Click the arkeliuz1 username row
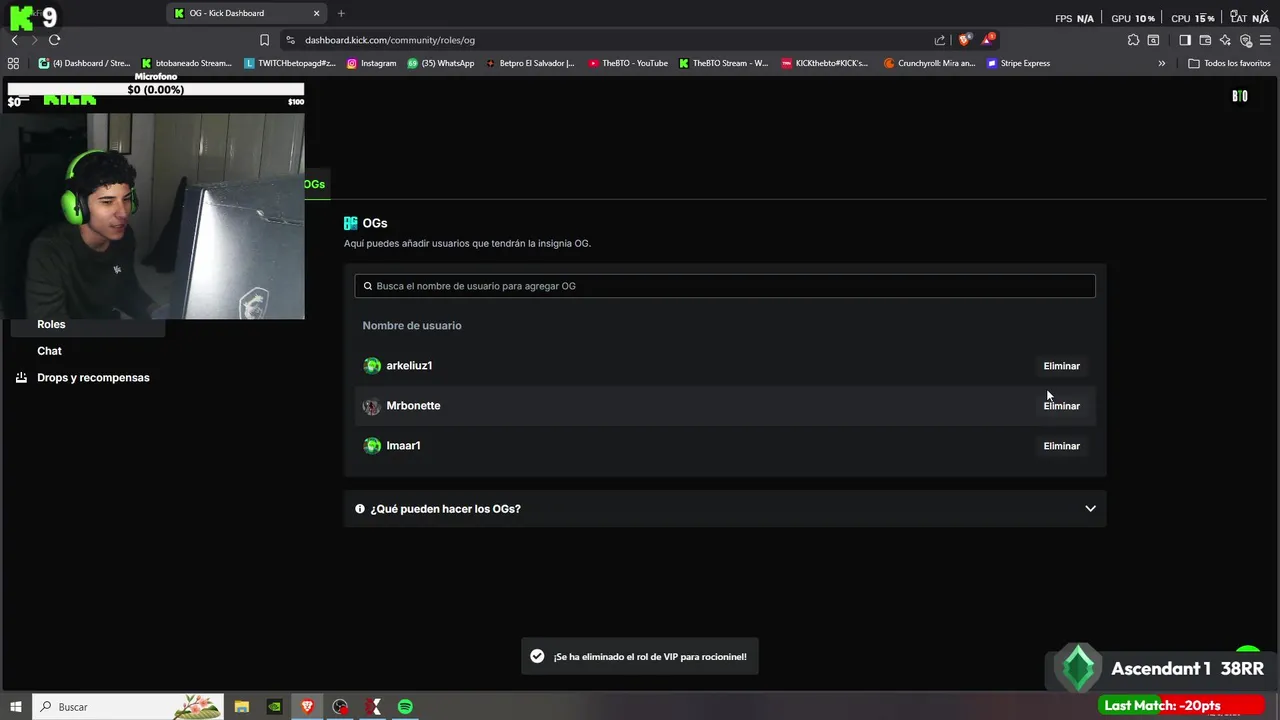1280x720 pixels. coord(725,366)
